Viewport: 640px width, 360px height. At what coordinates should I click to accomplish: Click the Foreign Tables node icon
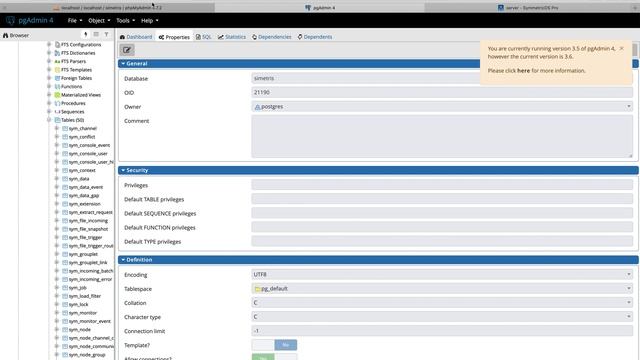[57, 78]
